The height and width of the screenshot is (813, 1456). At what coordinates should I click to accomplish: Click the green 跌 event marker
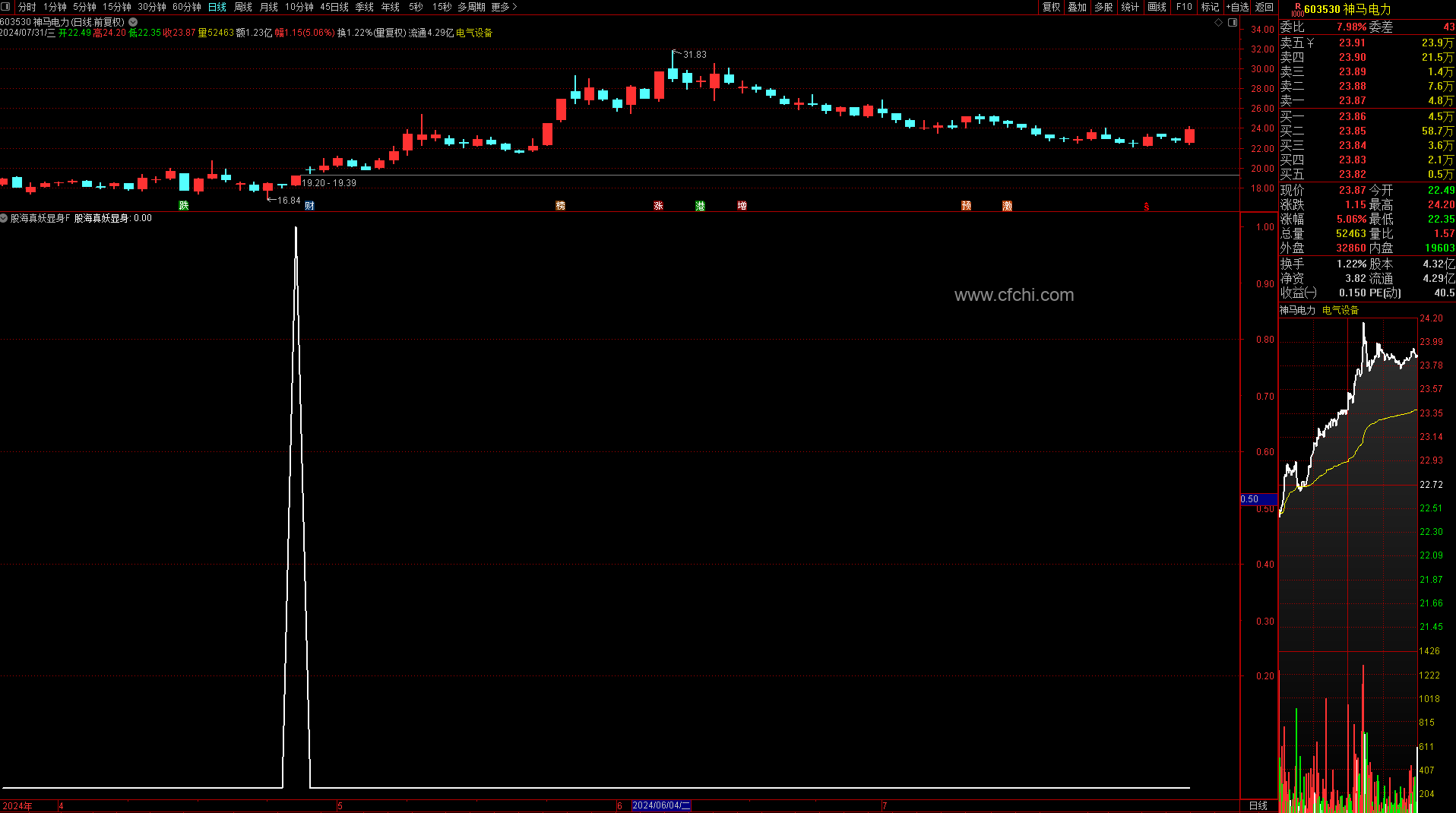pos(183,206)
